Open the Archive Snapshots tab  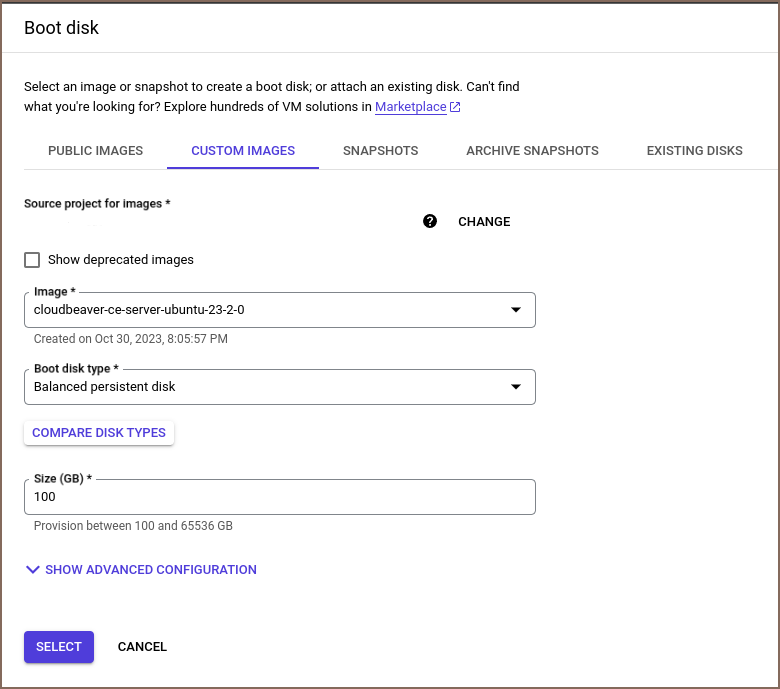[x=532, y=151]
